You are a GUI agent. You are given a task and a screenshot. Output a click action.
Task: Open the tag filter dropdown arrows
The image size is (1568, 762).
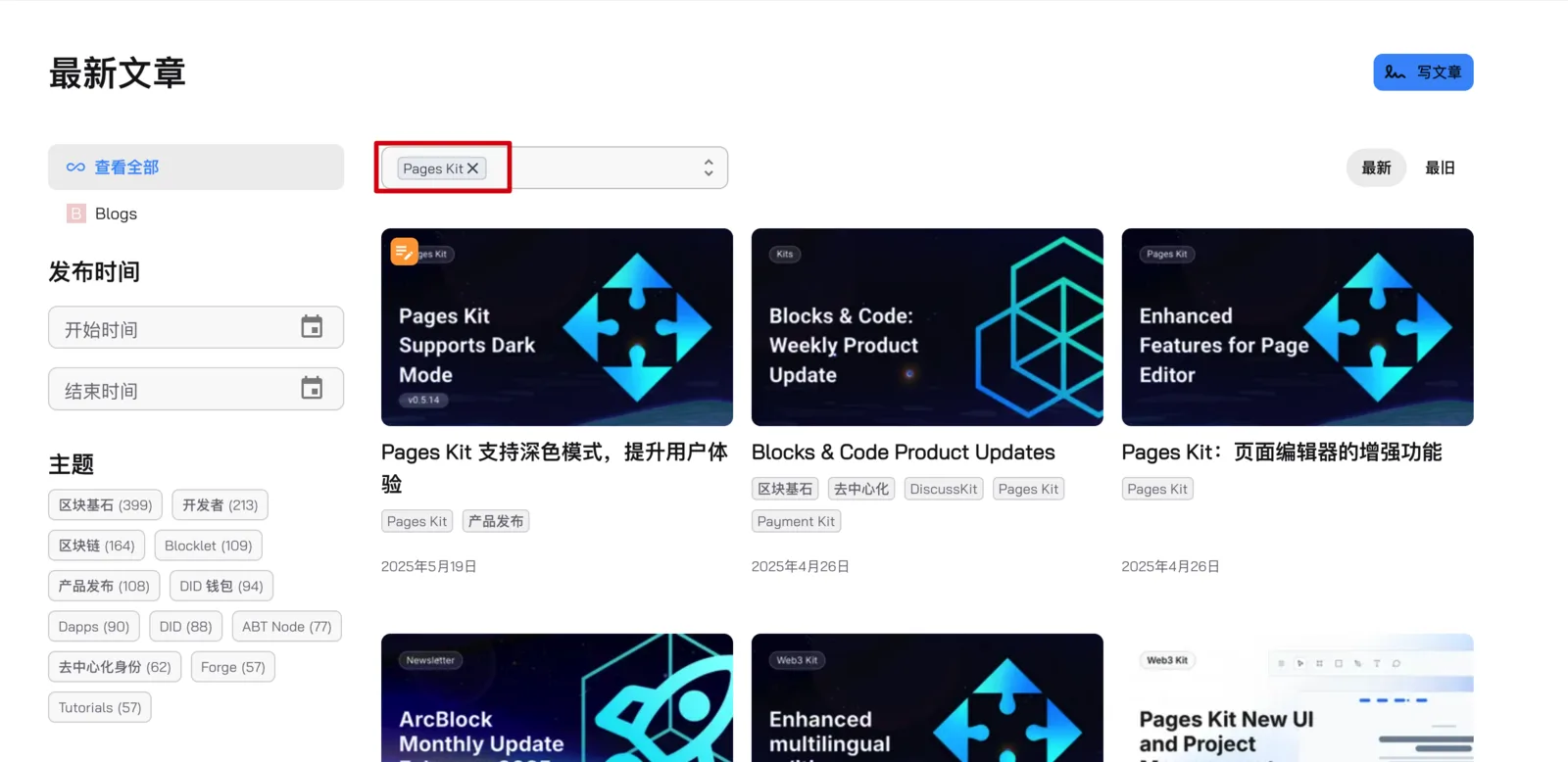point(709,168)
